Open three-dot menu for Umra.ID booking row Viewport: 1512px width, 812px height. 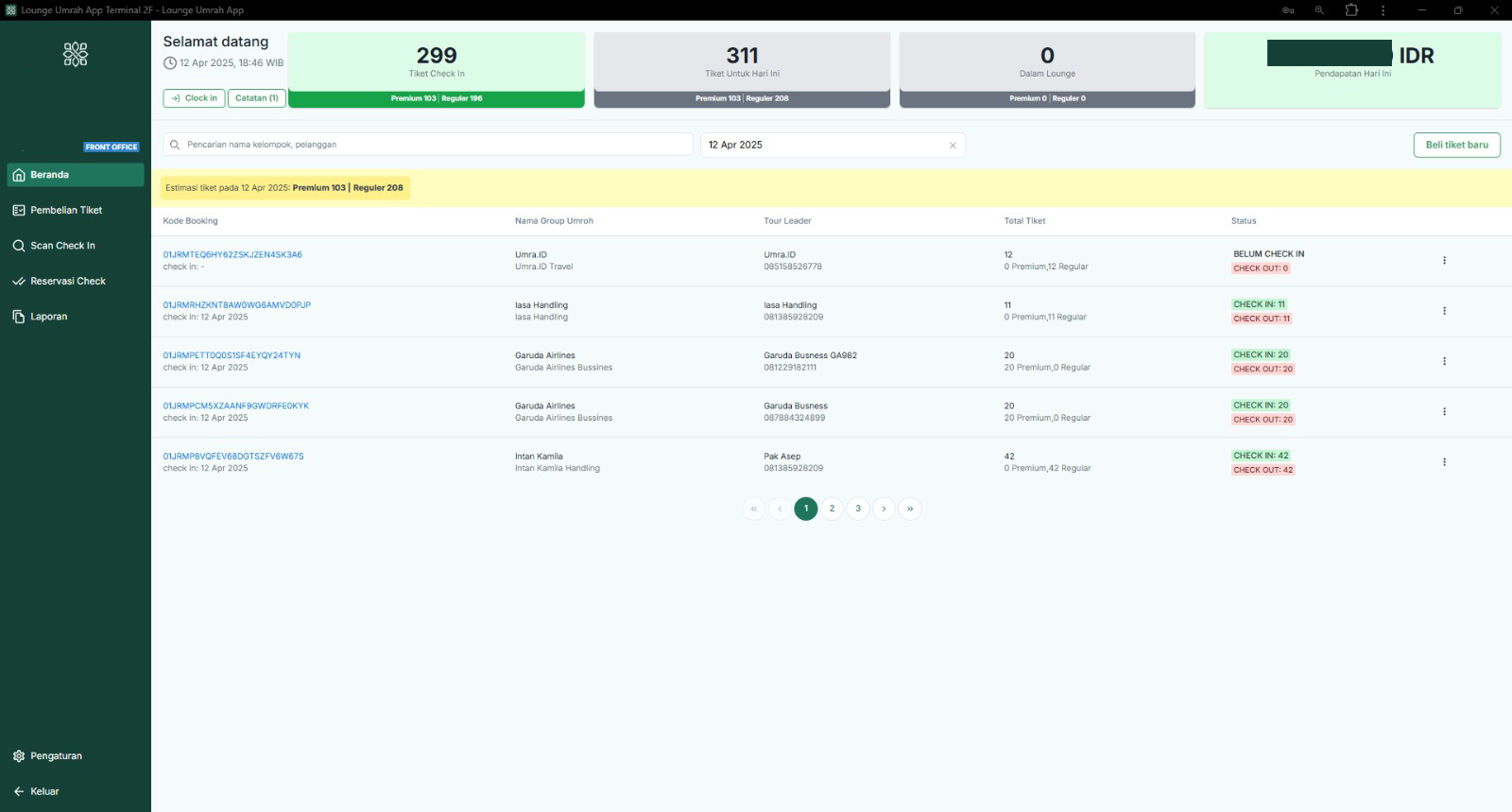1444,261
